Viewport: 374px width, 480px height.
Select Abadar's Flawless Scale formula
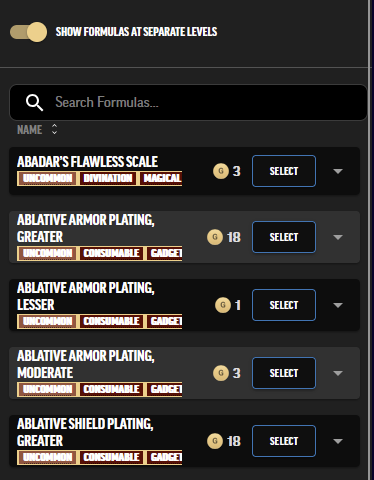[x=284, y=171]
